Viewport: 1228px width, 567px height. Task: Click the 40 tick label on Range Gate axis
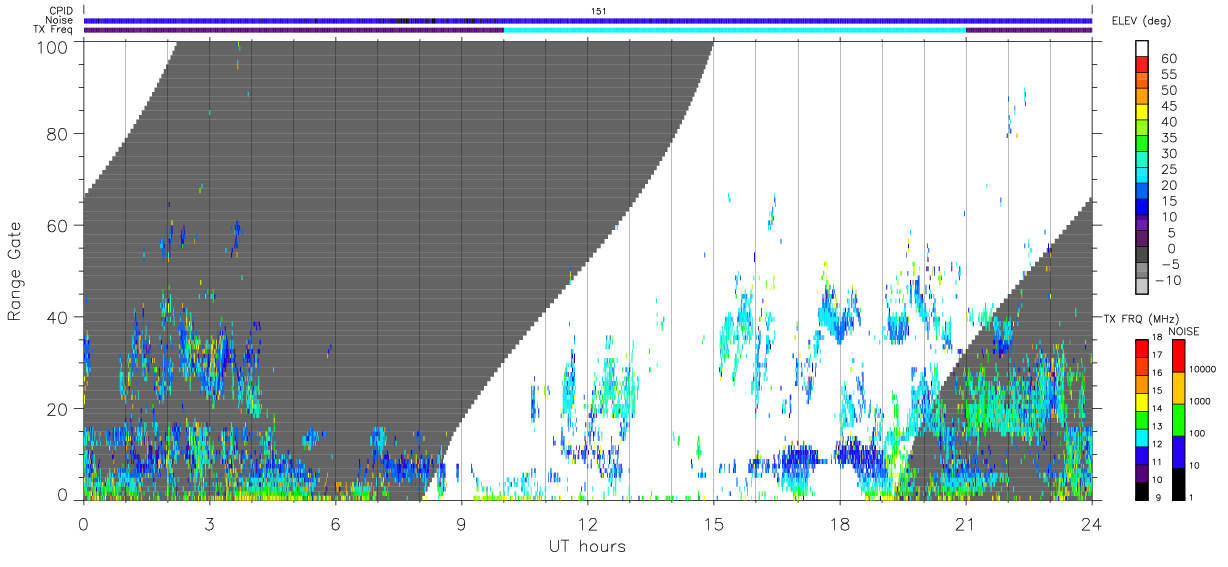(x=56, y=317)
